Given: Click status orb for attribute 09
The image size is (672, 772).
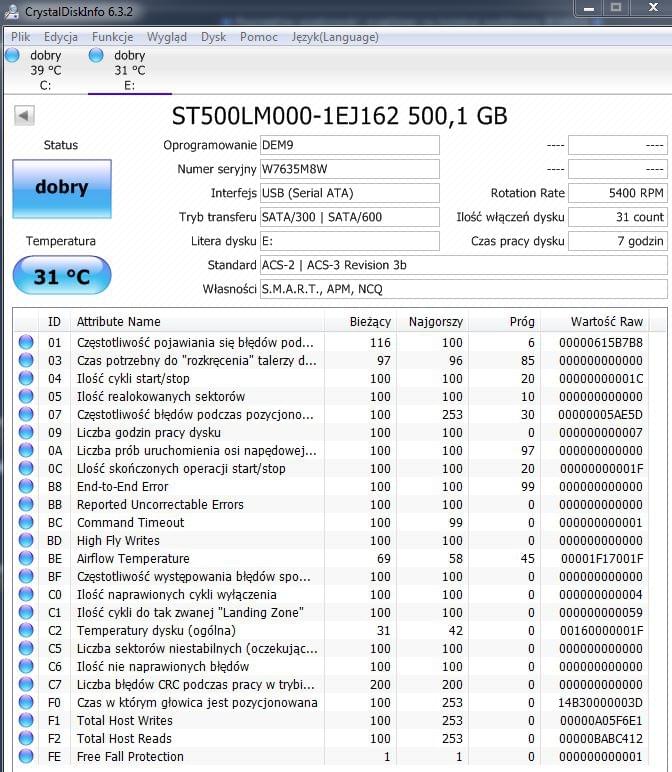Looking at the screenshot, I should [26, 432].
